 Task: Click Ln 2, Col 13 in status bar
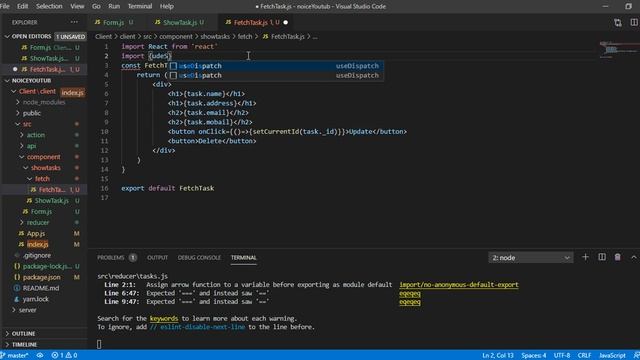(x=498, y=355)
